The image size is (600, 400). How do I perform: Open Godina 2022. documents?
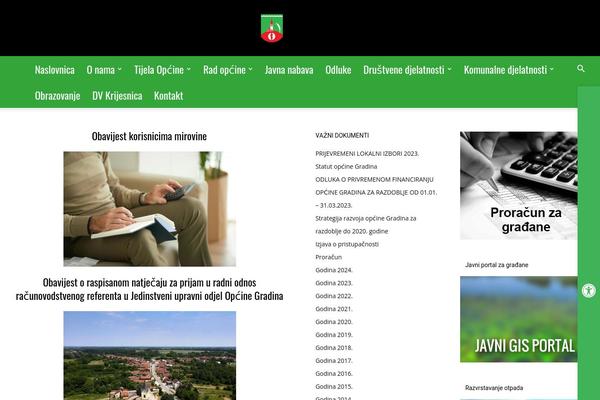334,296
